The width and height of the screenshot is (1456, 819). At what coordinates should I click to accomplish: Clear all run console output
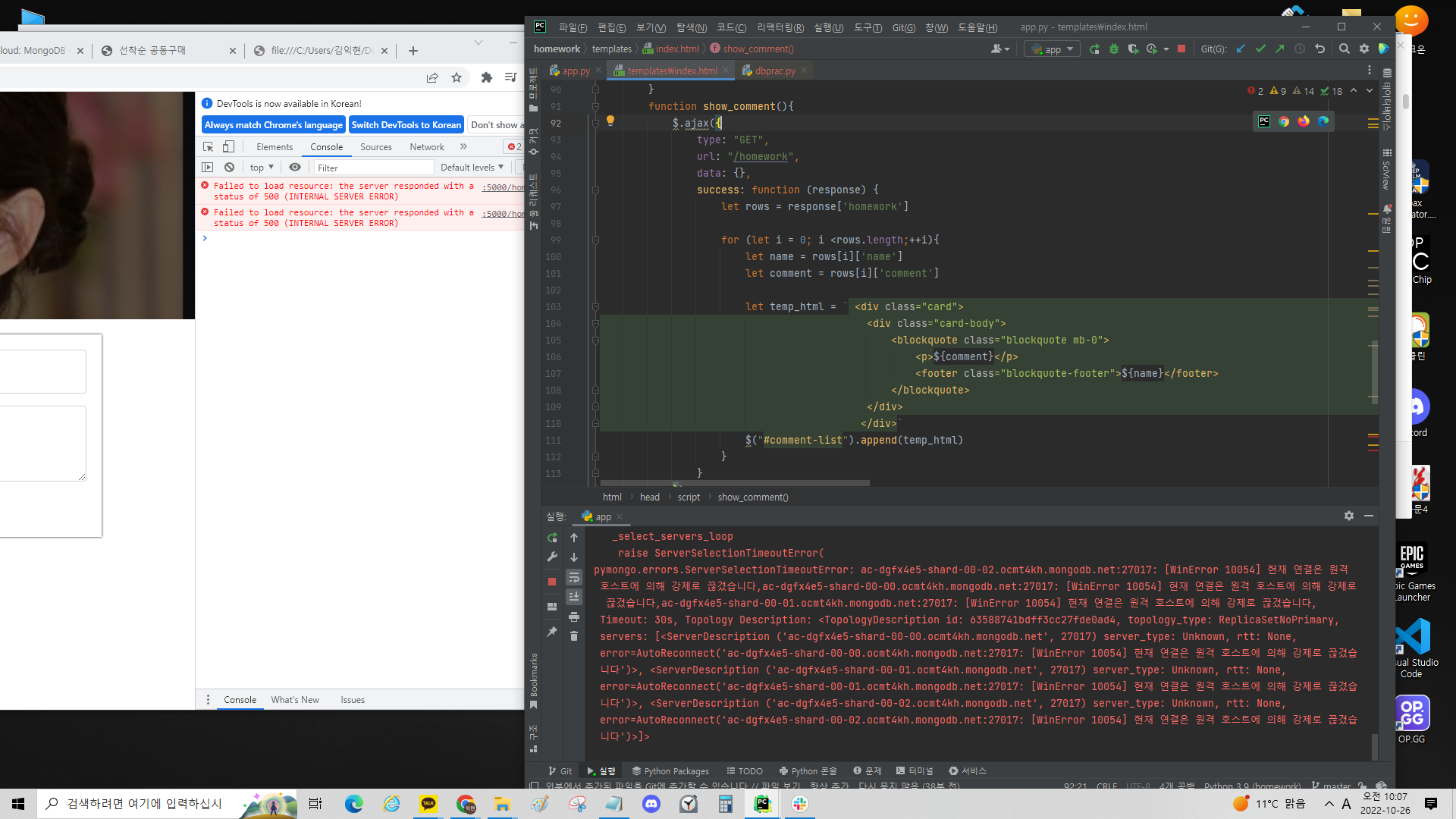pyautogui.click(x=574, y=636)
